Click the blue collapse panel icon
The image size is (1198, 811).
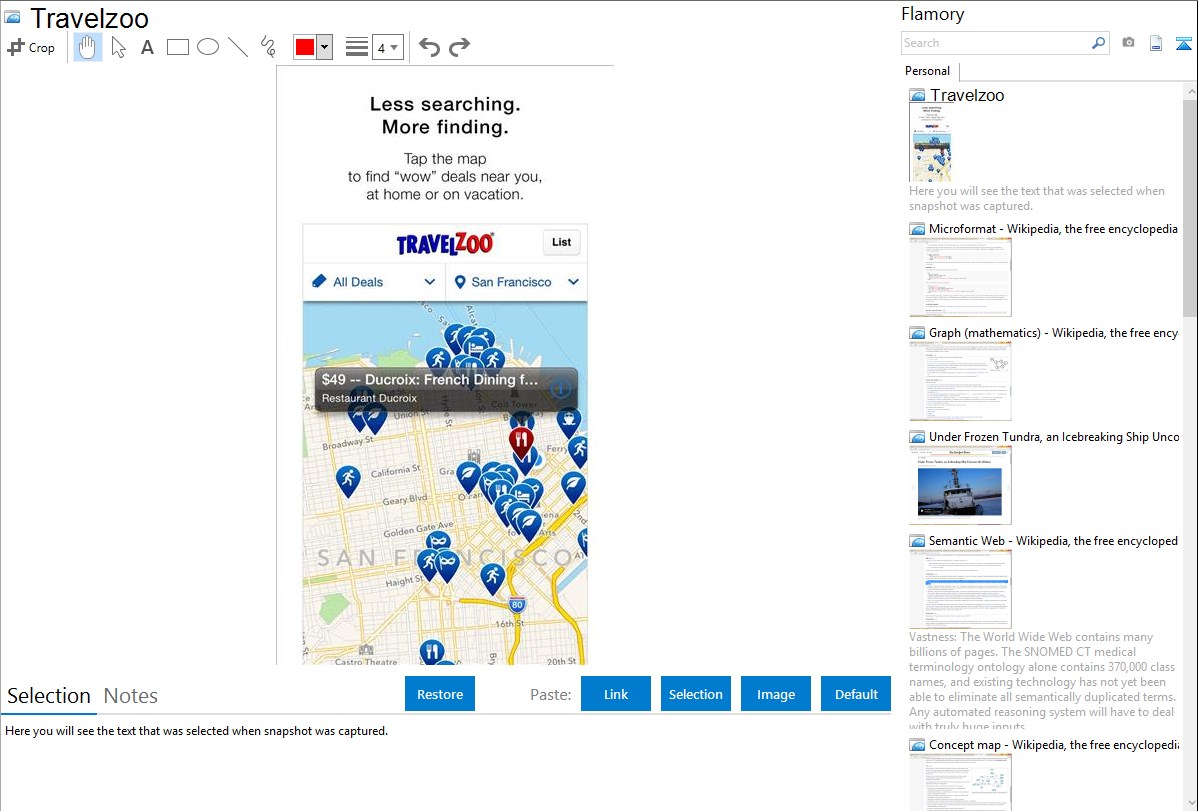[1183, 44]
